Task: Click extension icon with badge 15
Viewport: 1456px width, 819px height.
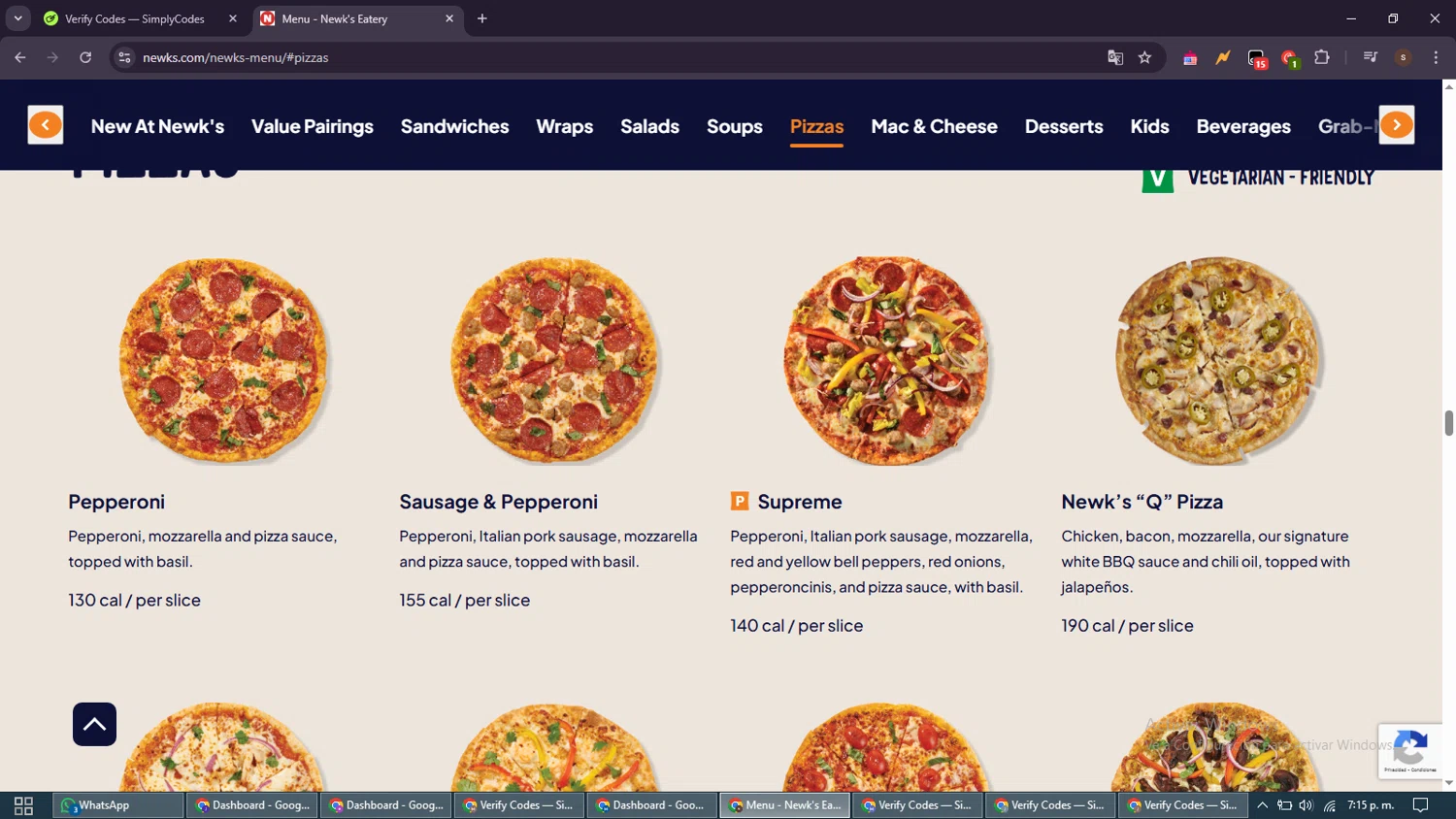Action: click(x=1257, y=58)
